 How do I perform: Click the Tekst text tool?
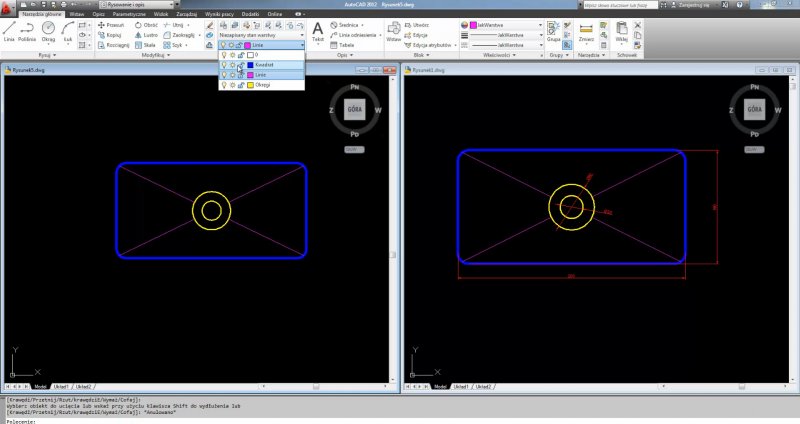pos(318,32)
